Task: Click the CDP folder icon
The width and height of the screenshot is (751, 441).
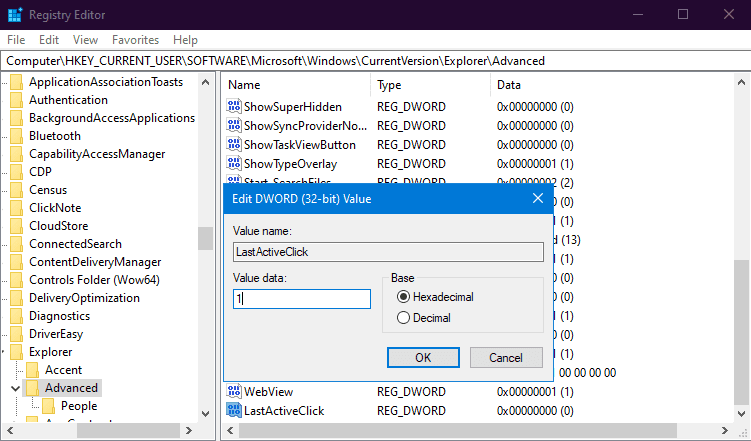Action: tap(17, 172)
